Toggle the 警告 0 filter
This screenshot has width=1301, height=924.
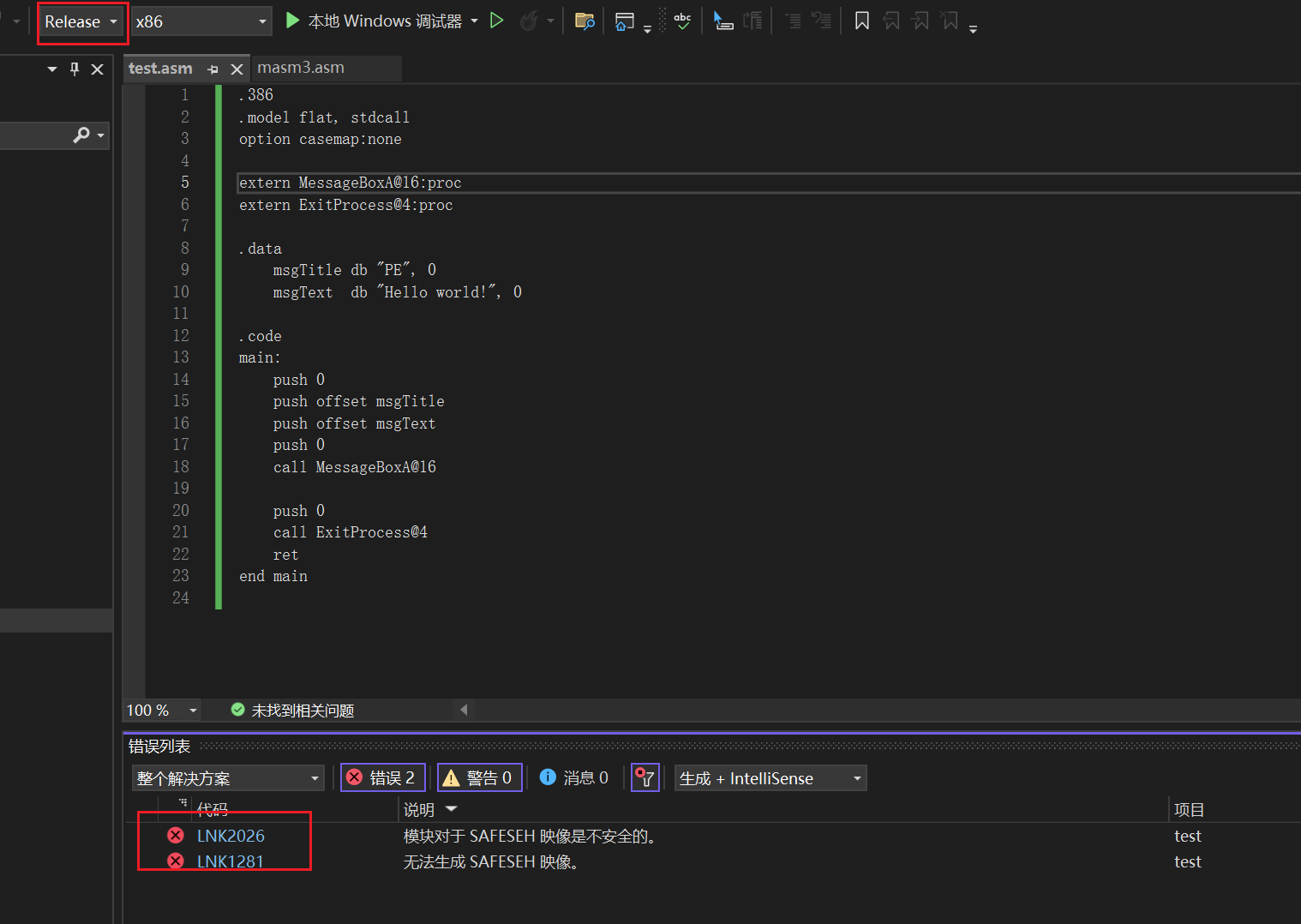(479, 777)
